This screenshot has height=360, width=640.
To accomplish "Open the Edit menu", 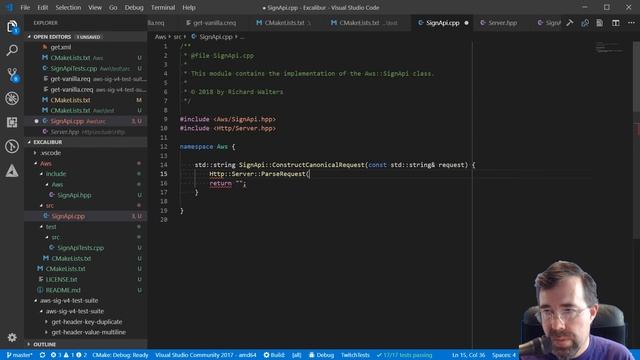I will click(42, 7).
